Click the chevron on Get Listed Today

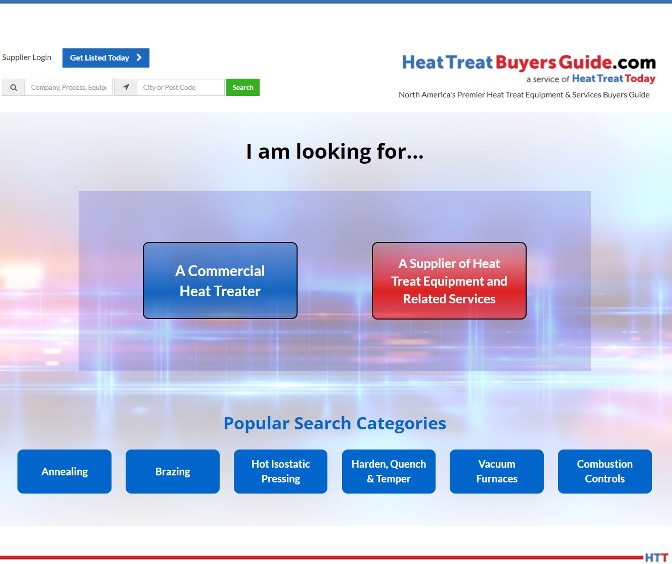point(139,58)
